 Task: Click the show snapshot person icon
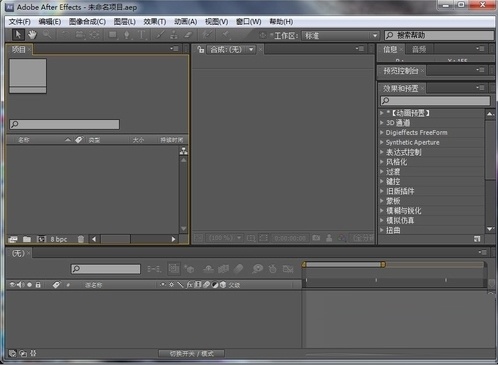pos(329,238)
